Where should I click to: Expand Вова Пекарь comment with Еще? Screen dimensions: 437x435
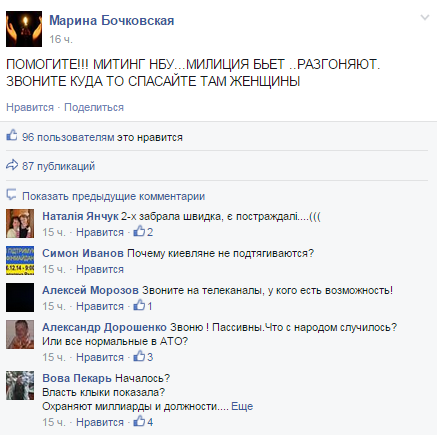pyautogui.click(x=242, y=406)
